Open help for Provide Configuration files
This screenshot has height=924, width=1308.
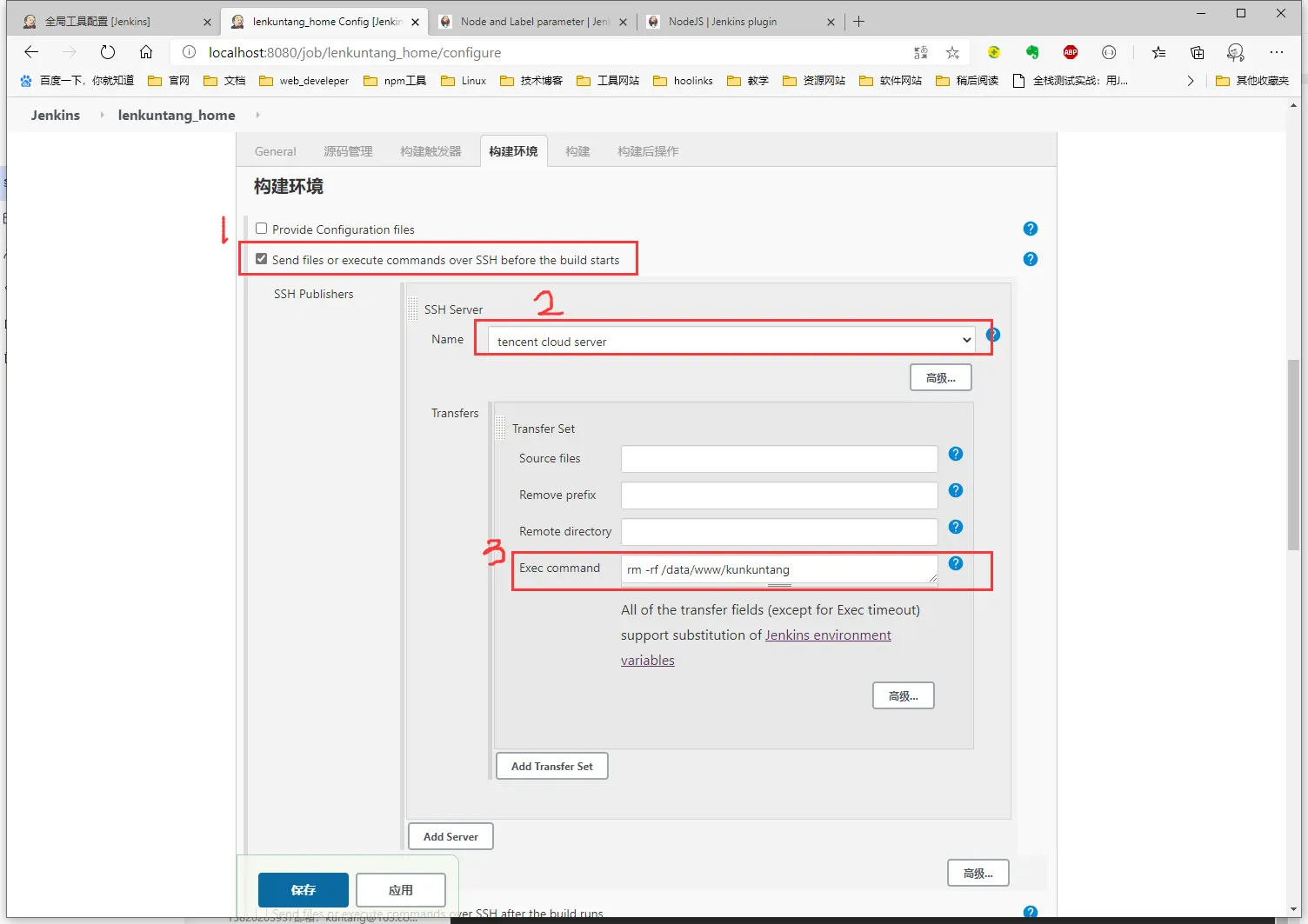click(x=1031, y=229)
